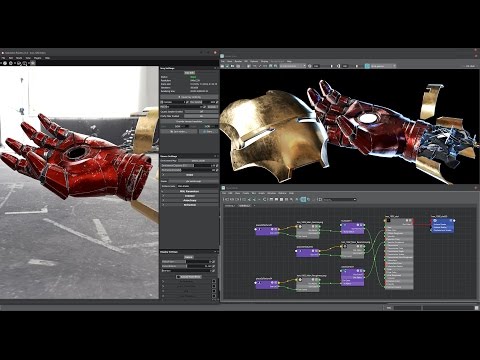Open File menu in left render window
The image size is (480, 360).
(x=3, y=58)
